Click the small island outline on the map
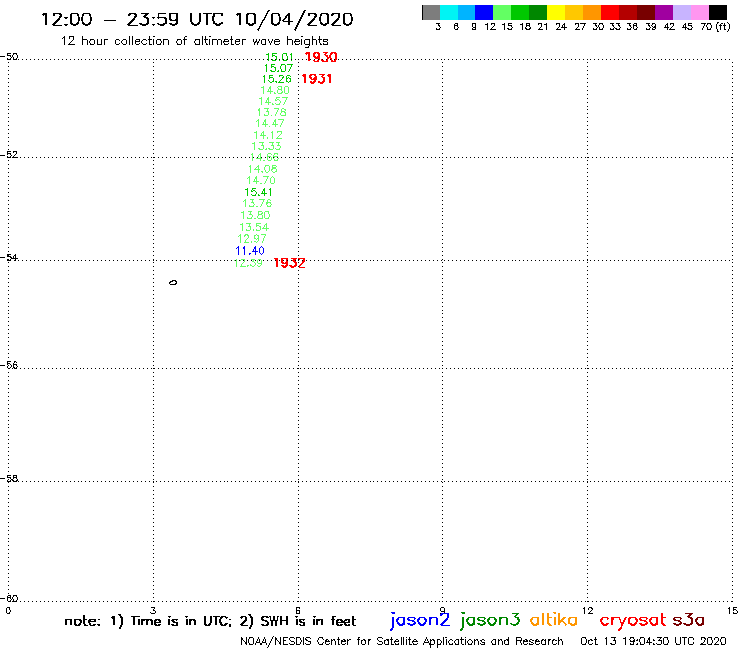Image resolution: width=740 pixels, height=650 pixels. click(x=173, y=283)
